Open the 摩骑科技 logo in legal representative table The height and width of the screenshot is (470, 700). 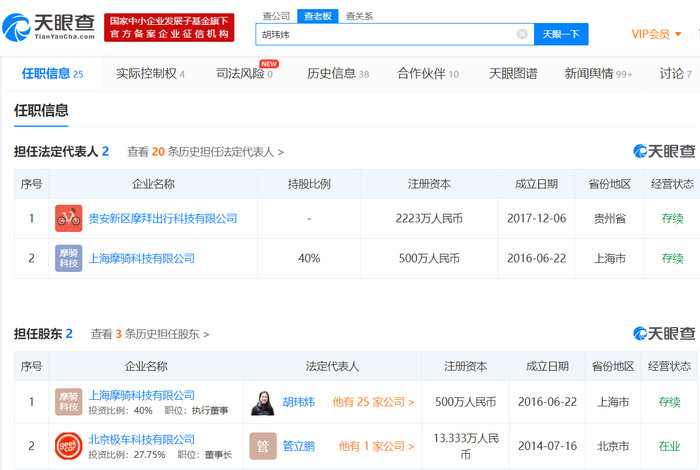[x=68, y=258]
